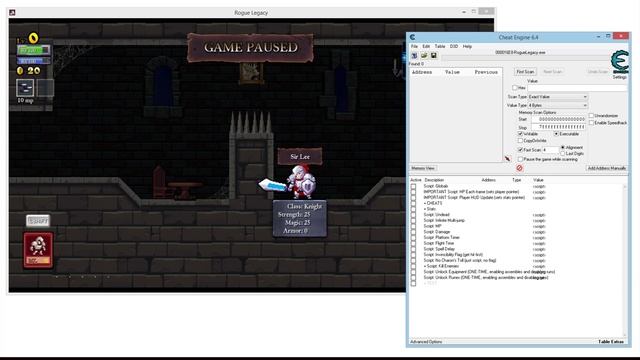Toggle the Executable checkbox
The width and height of the screenshot is (640, 360).
point(556,134)
